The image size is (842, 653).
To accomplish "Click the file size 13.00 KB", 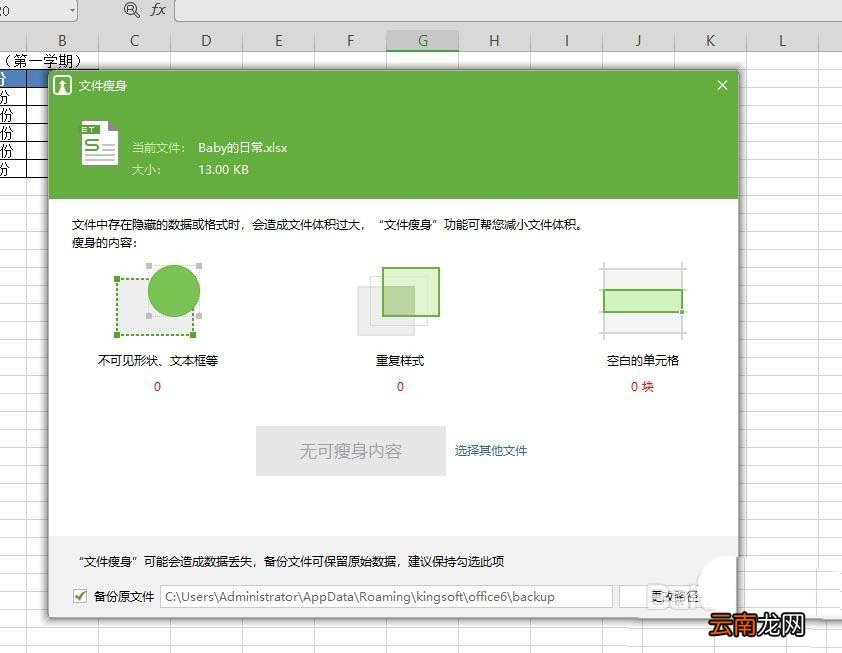I will click(x=223, y=170).
